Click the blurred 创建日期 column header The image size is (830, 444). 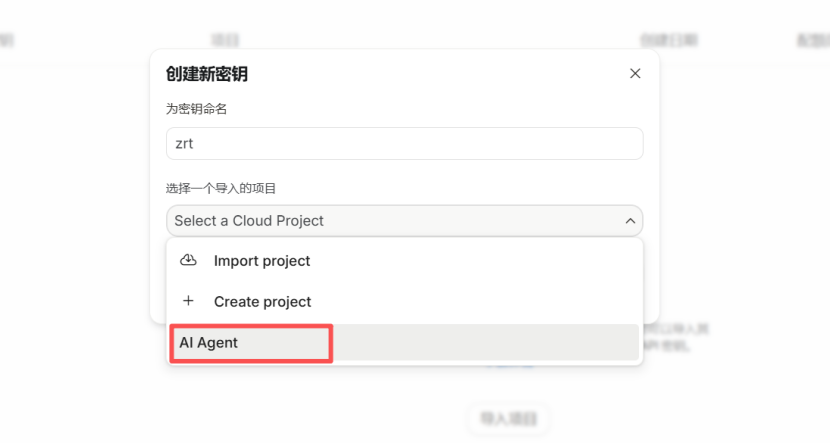[x=668, y=41]
